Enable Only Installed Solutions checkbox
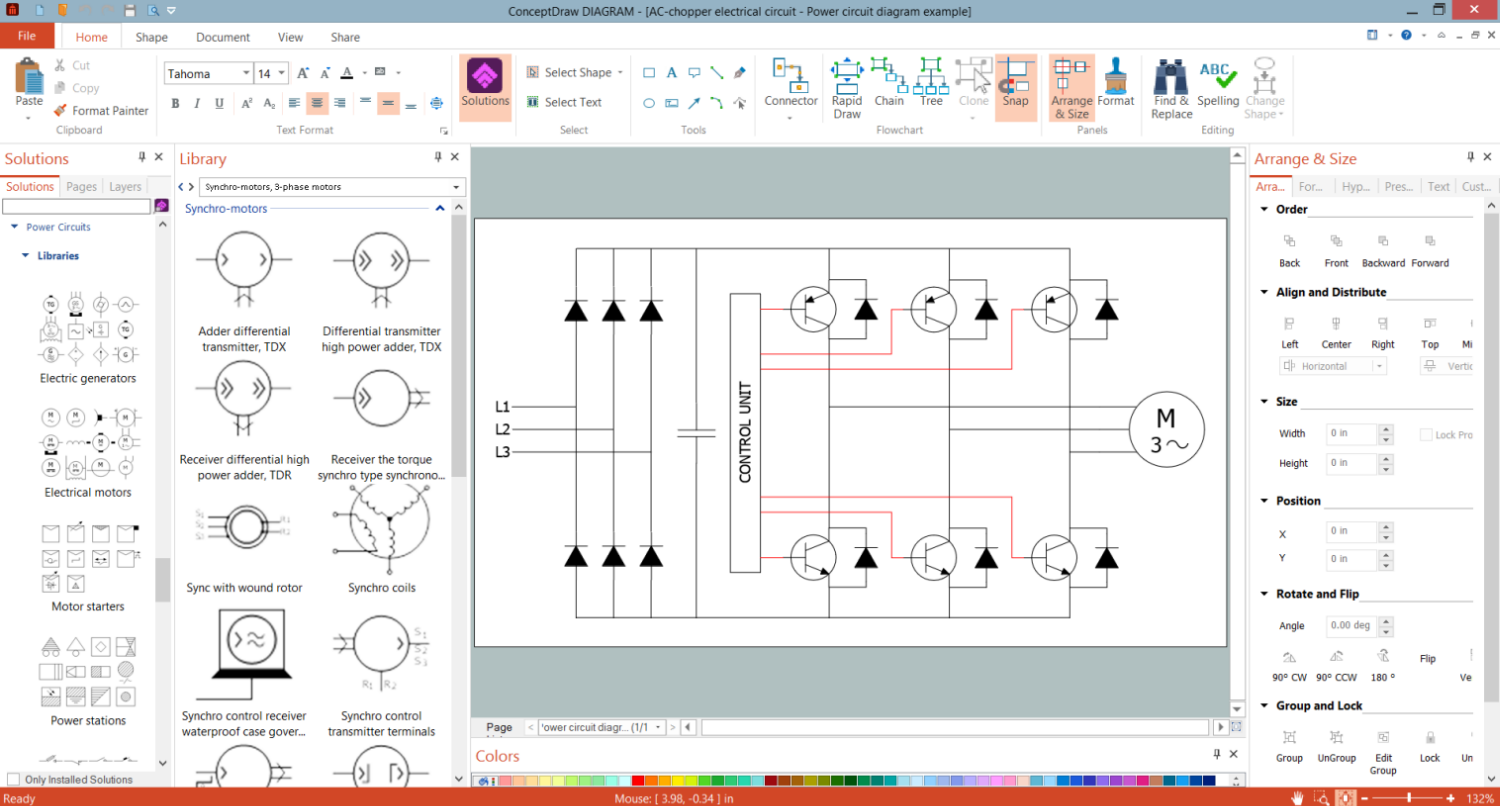This screenshot has width=1500, height=806. 13,780
